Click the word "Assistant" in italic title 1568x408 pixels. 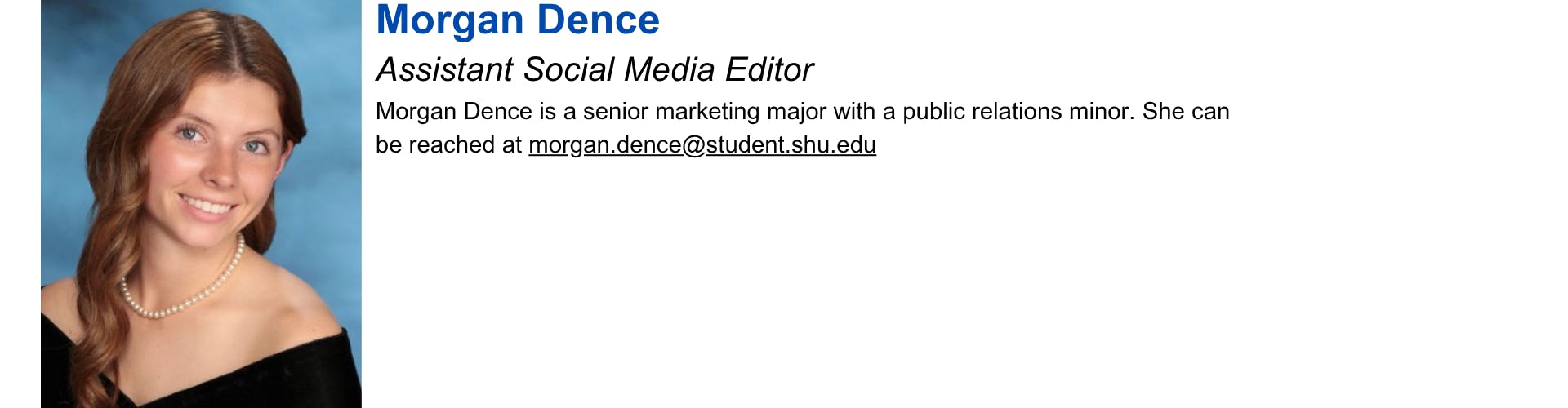[x=445, y=70]
